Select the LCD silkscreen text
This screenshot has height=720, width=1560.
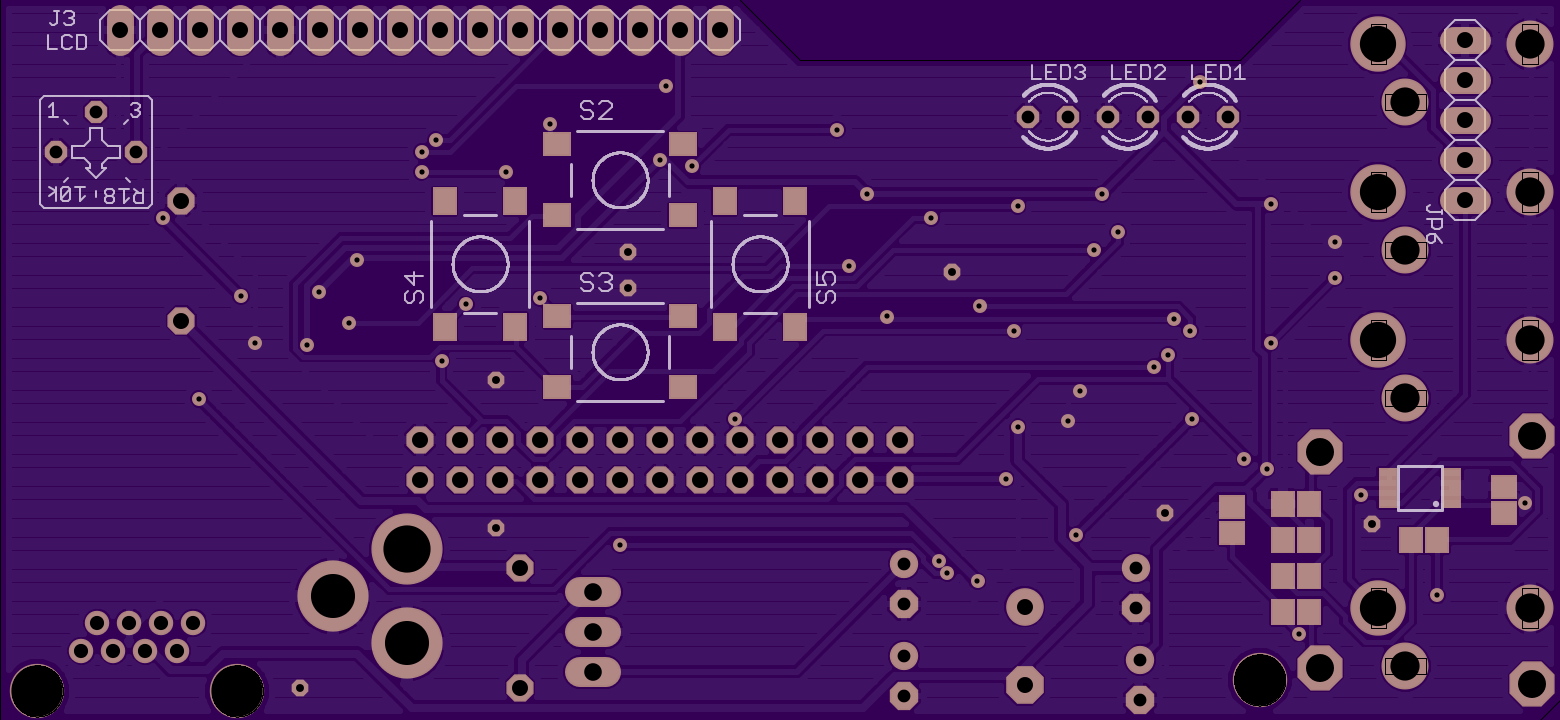67,43
